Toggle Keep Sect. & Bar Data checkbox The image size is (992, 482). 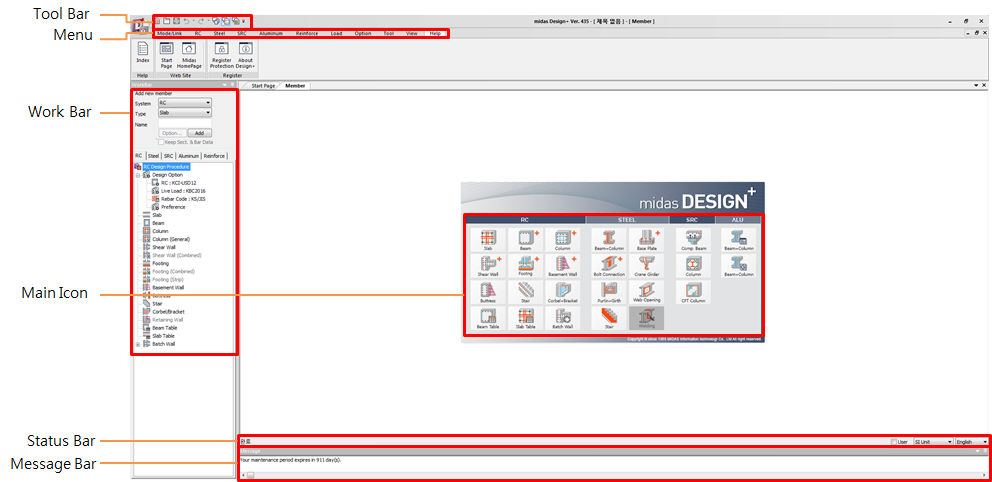click(161, 142)
